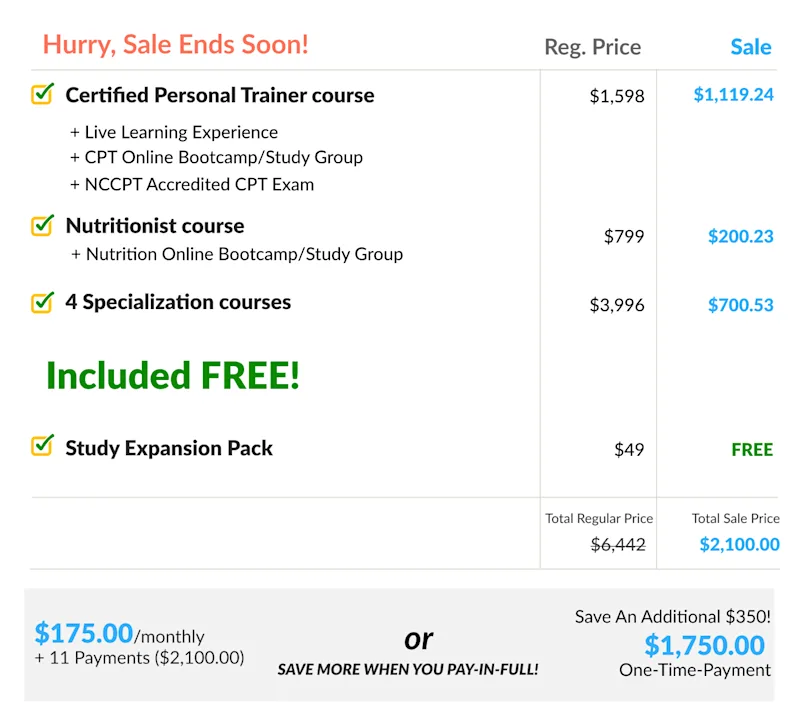Click Nutrition Online Bootcamp/Study Group item
This screenshot has height=717, width=800.
[x=237, y=254]
